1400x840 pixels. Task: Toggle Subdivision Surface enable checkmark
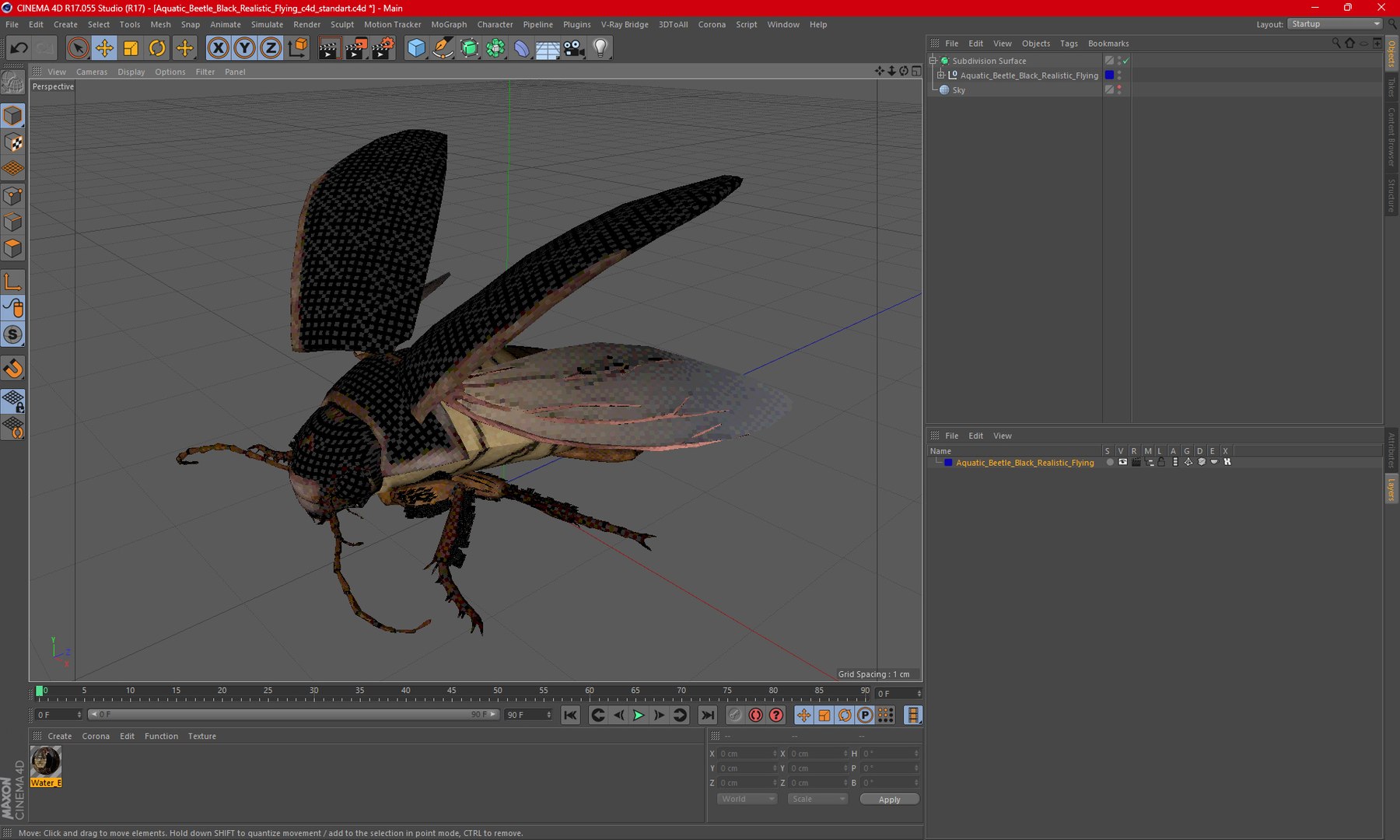pyautogui.click(x=1125, y=61)
